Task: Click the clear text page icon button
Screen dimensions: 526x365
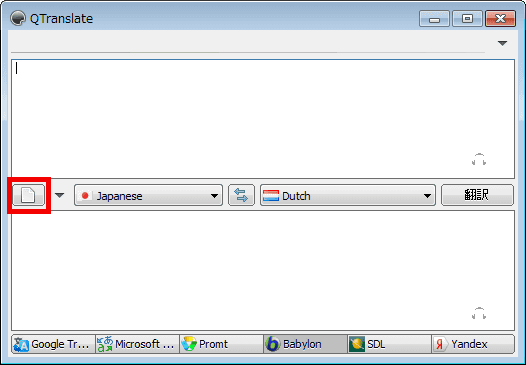Action: pyautogui.click(x=29, y=195)
